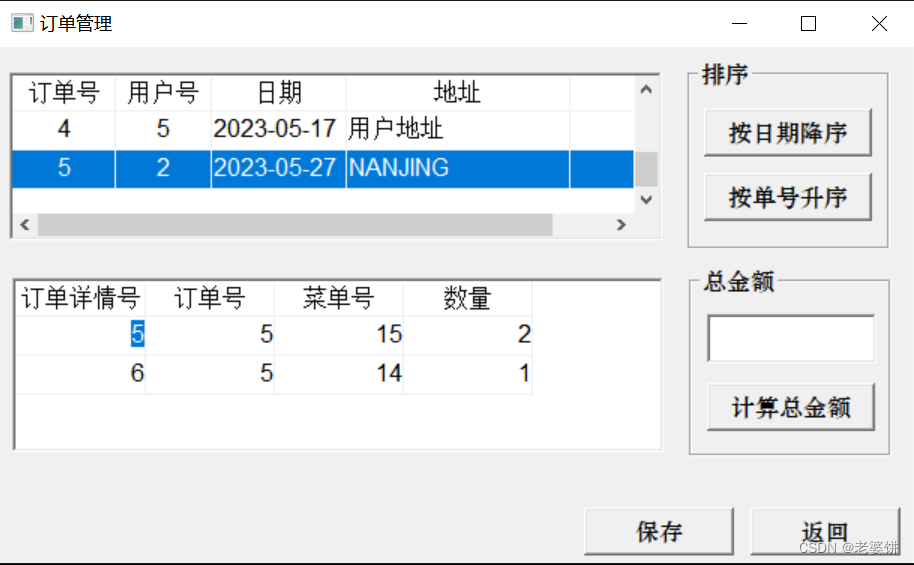Click the 订单号 header in details table
Screen dimensions: 914x565
click(x=210, y=298)
